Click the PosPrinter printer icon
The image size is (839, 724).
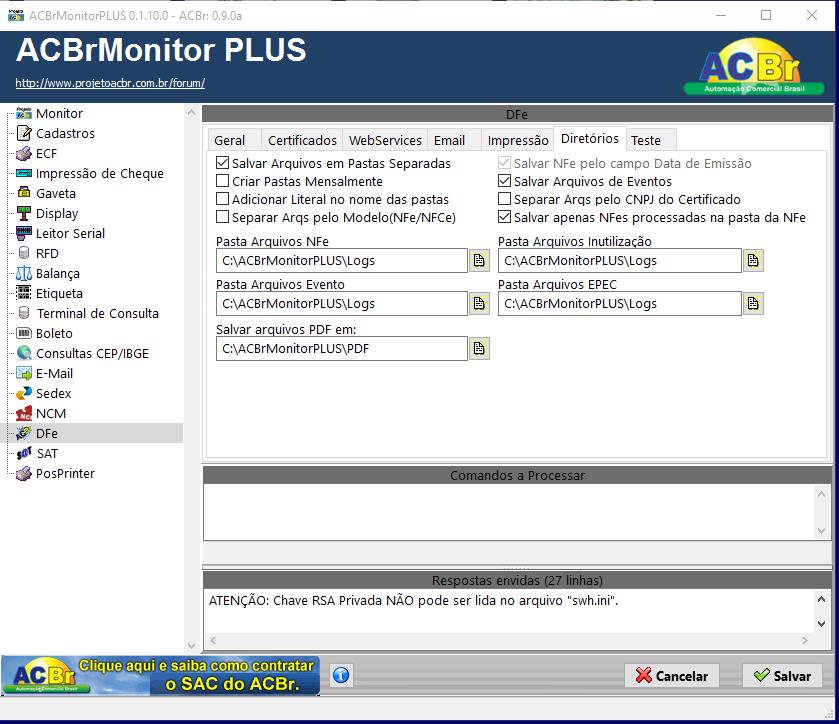click(24, 474)
